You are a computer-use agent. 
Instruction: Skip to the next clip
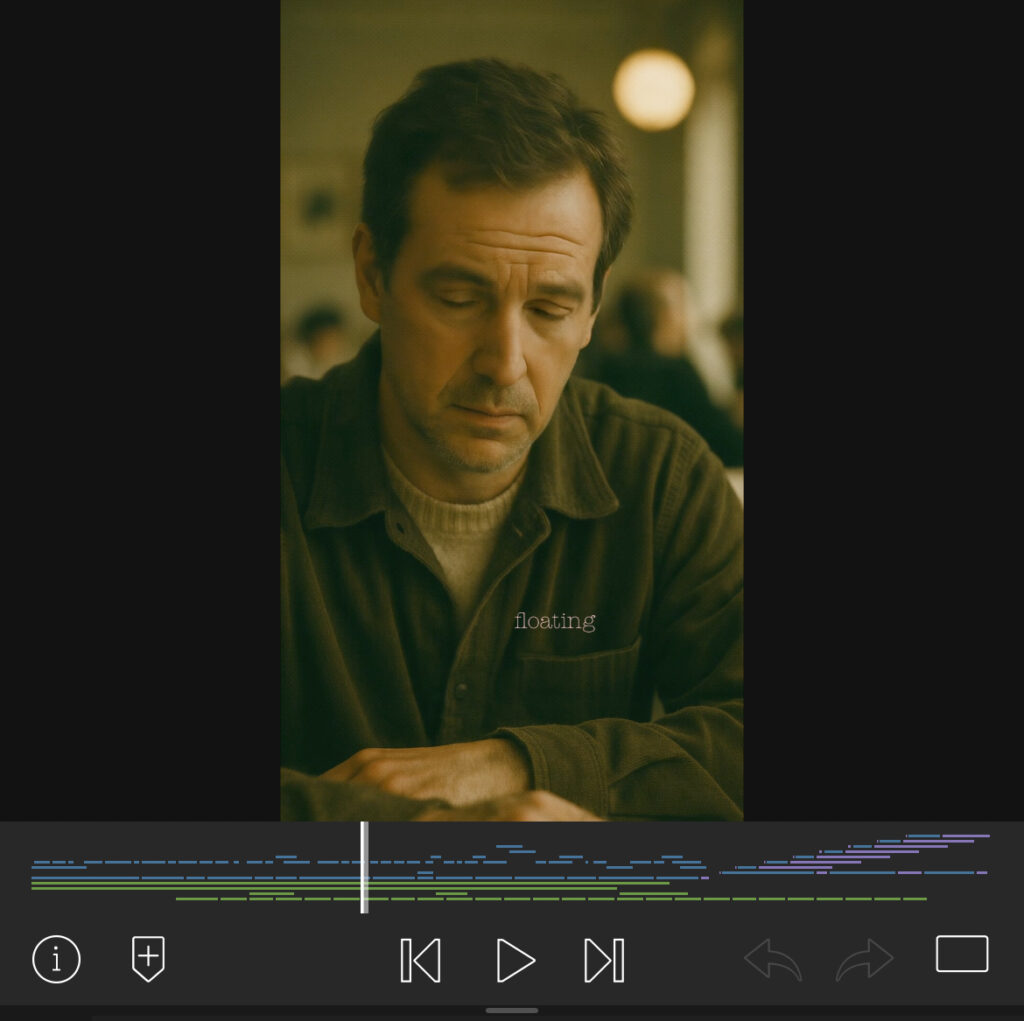coord(604,960)
